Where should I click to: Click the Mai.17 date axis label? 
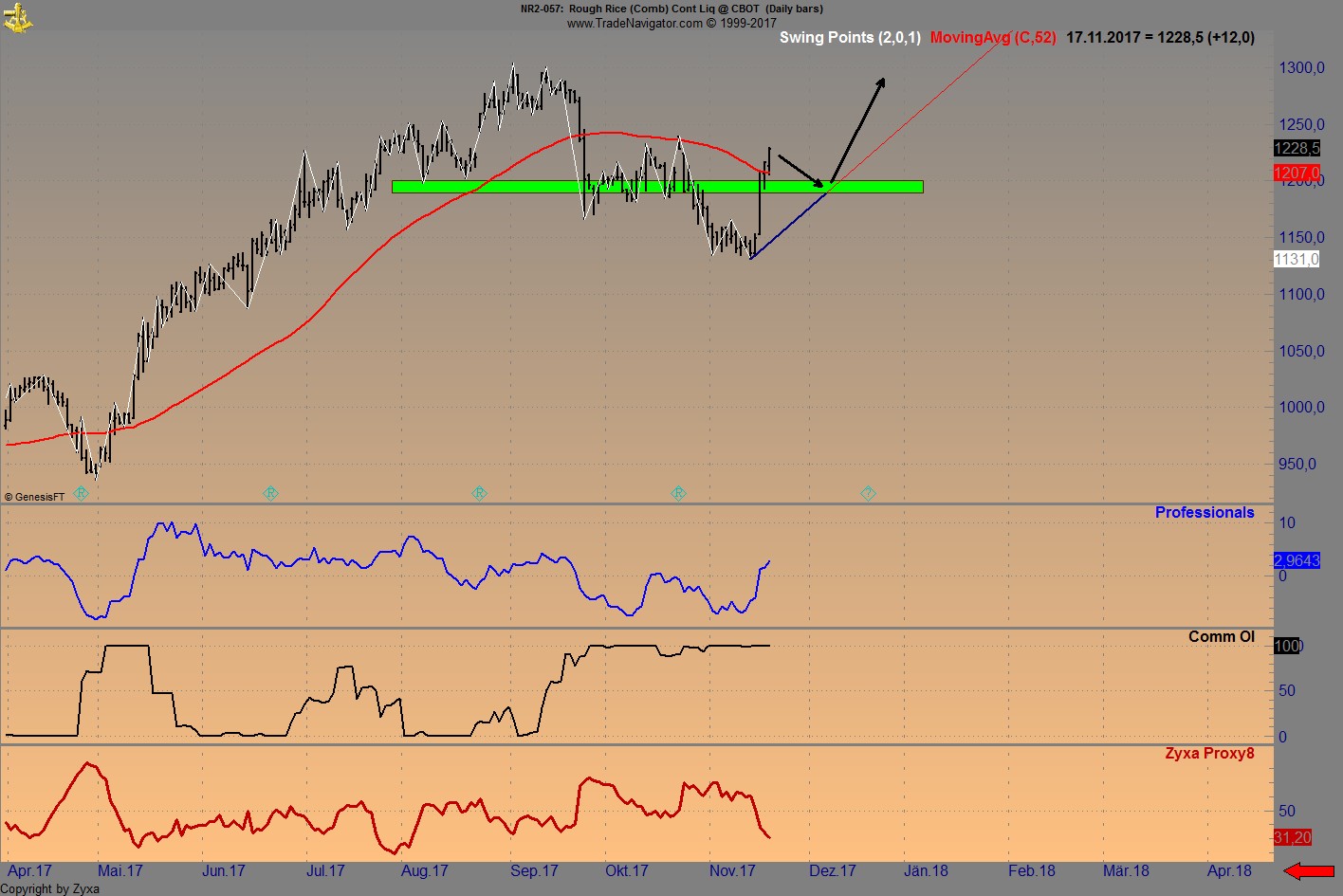pos(120,871)
